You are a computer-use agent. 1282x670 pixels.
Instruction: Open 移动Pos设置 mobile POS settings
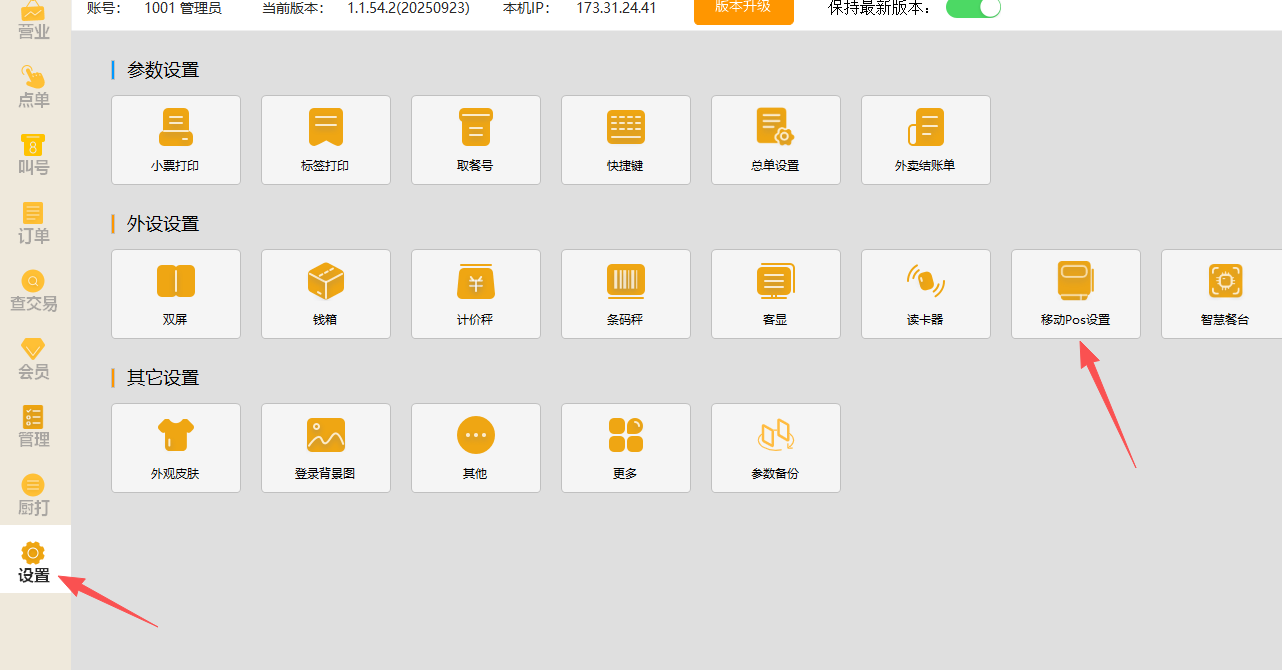point(1076,294)
